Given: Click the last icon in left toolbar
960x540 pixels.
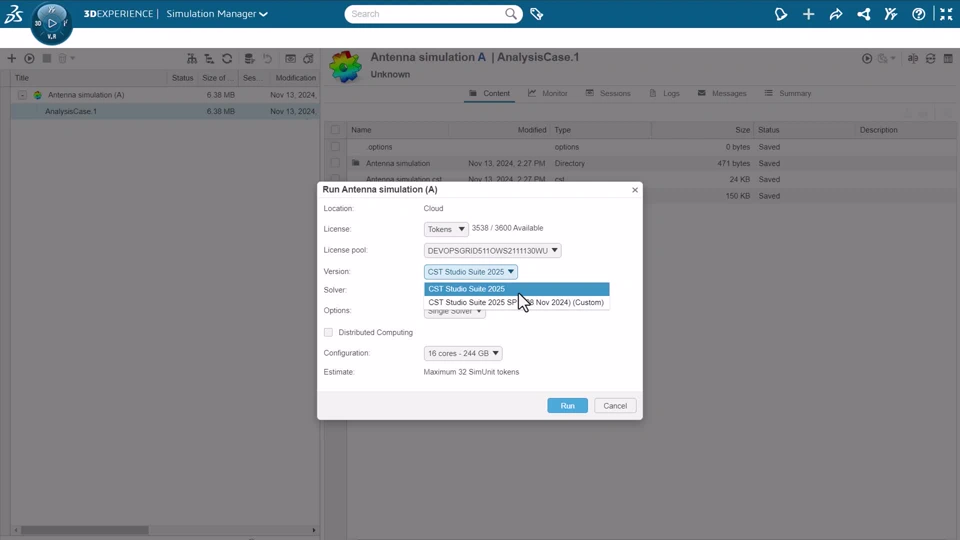Looking at the screenshot, I should pyautogui.click(x=309, y=59).
